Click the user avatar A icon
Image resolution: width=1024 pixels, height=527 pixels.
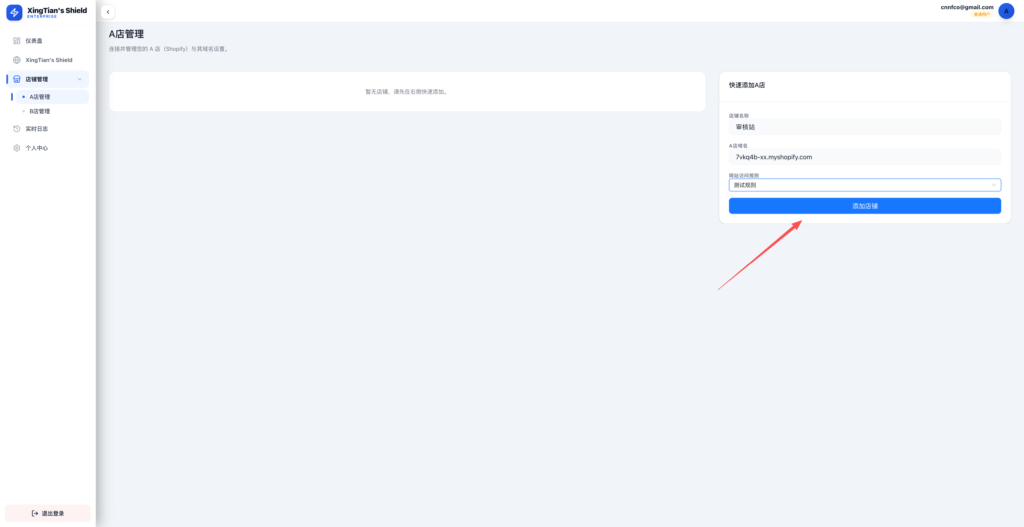click(x=1006, y=11)
